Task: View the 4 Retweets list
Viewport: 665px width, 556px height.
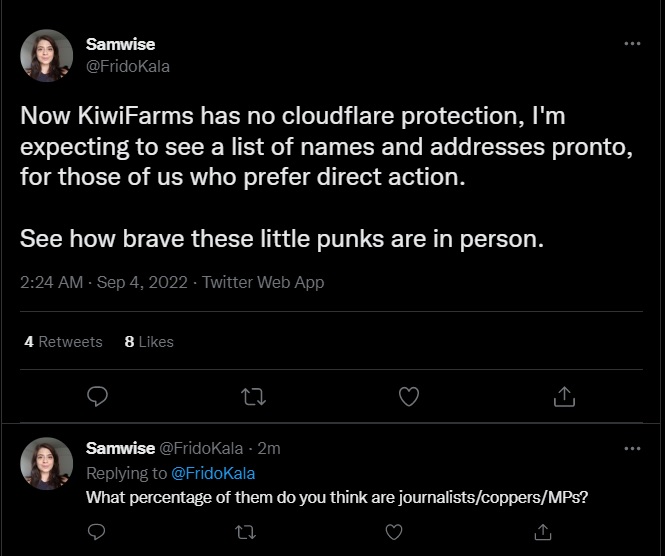Action: [x=63, y=342]
